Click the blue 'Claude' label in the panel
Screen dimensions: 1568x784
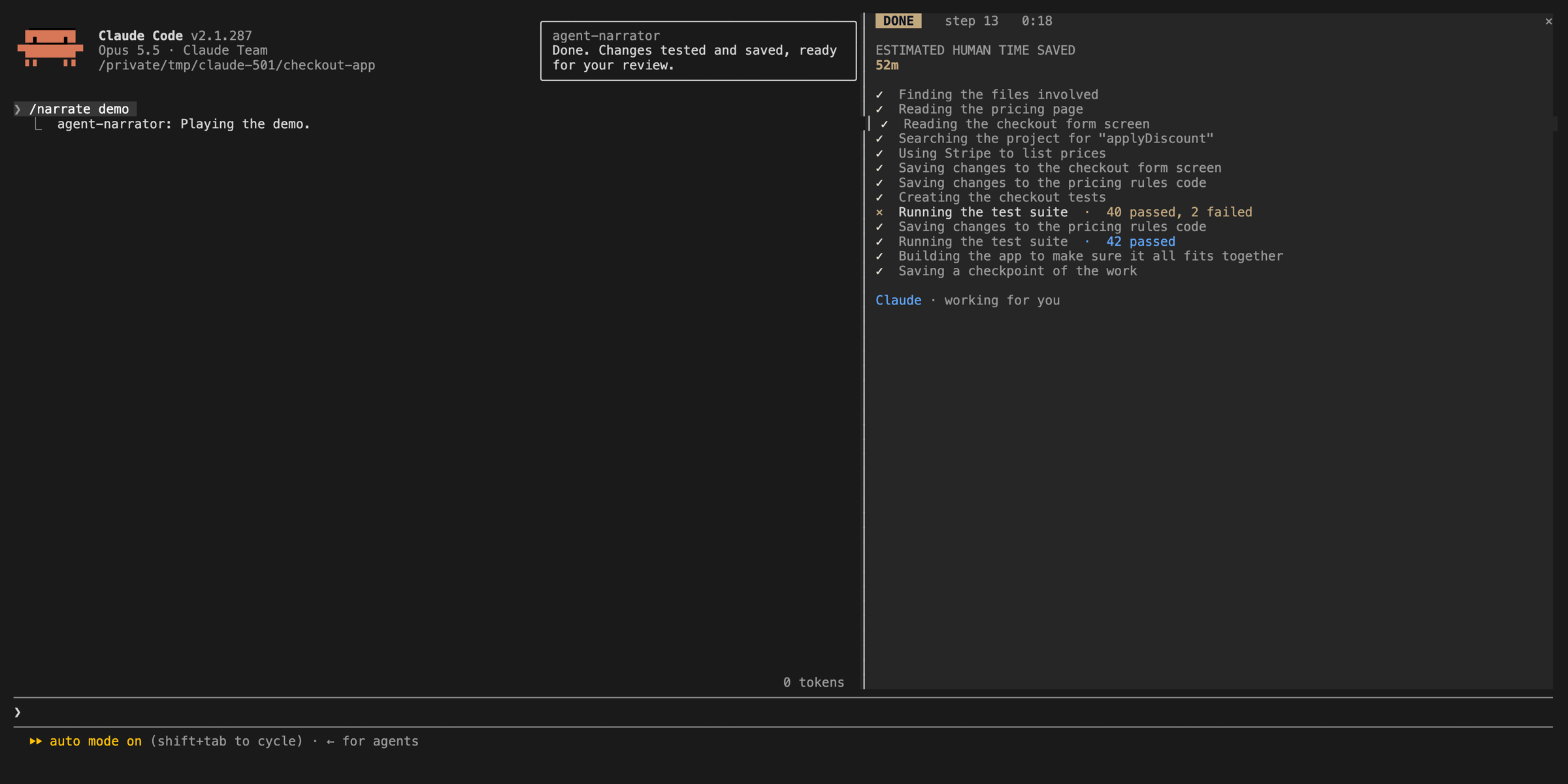pos(898,301)
